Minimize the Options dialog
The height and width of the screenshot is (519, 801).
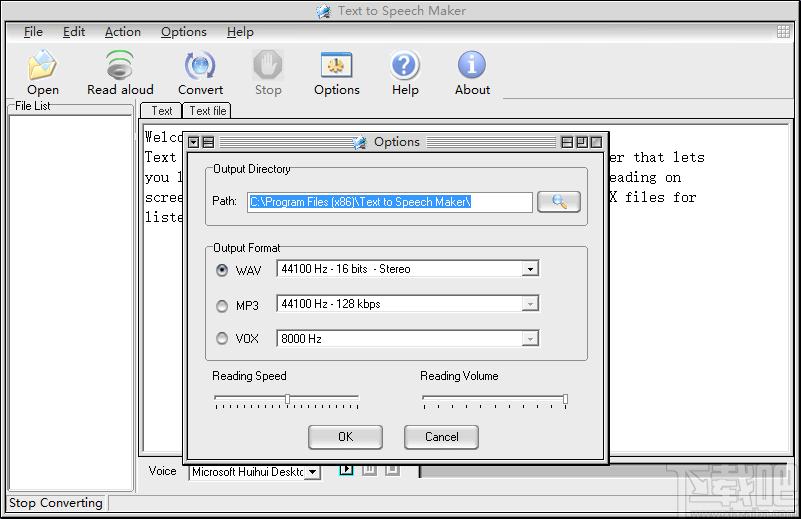[567, 142]
